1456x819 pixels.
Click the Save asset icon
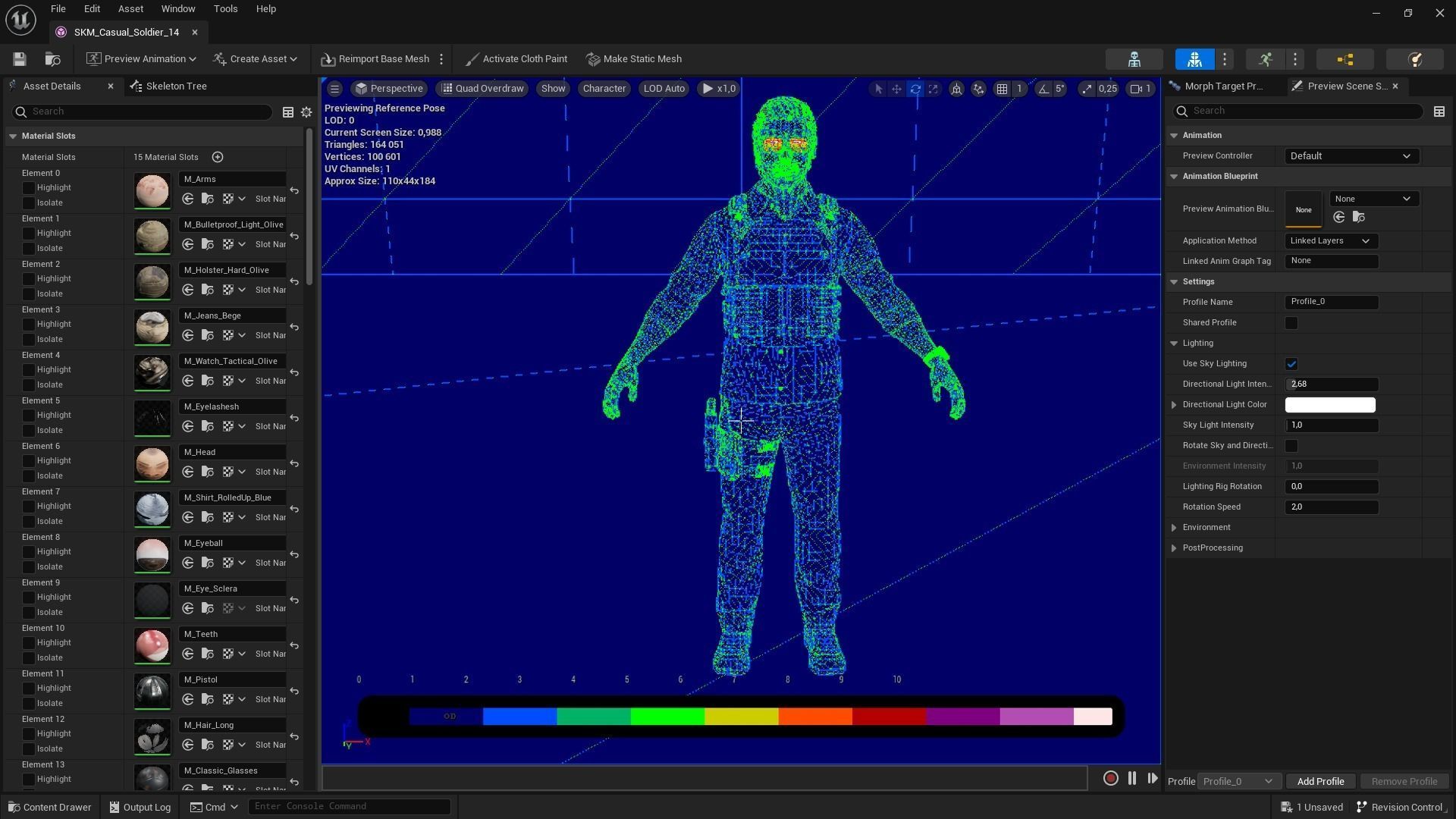coord(20,59)
